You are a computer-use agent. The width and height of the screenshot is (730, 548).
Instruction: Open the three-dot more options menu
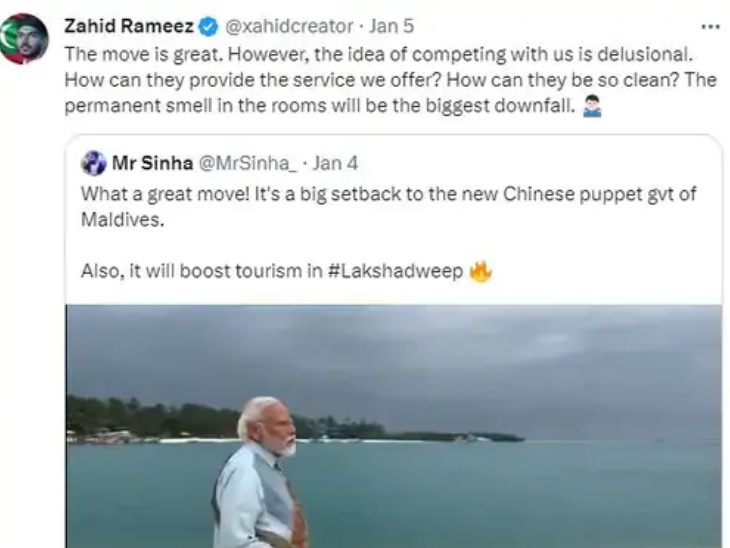[710, 27]
